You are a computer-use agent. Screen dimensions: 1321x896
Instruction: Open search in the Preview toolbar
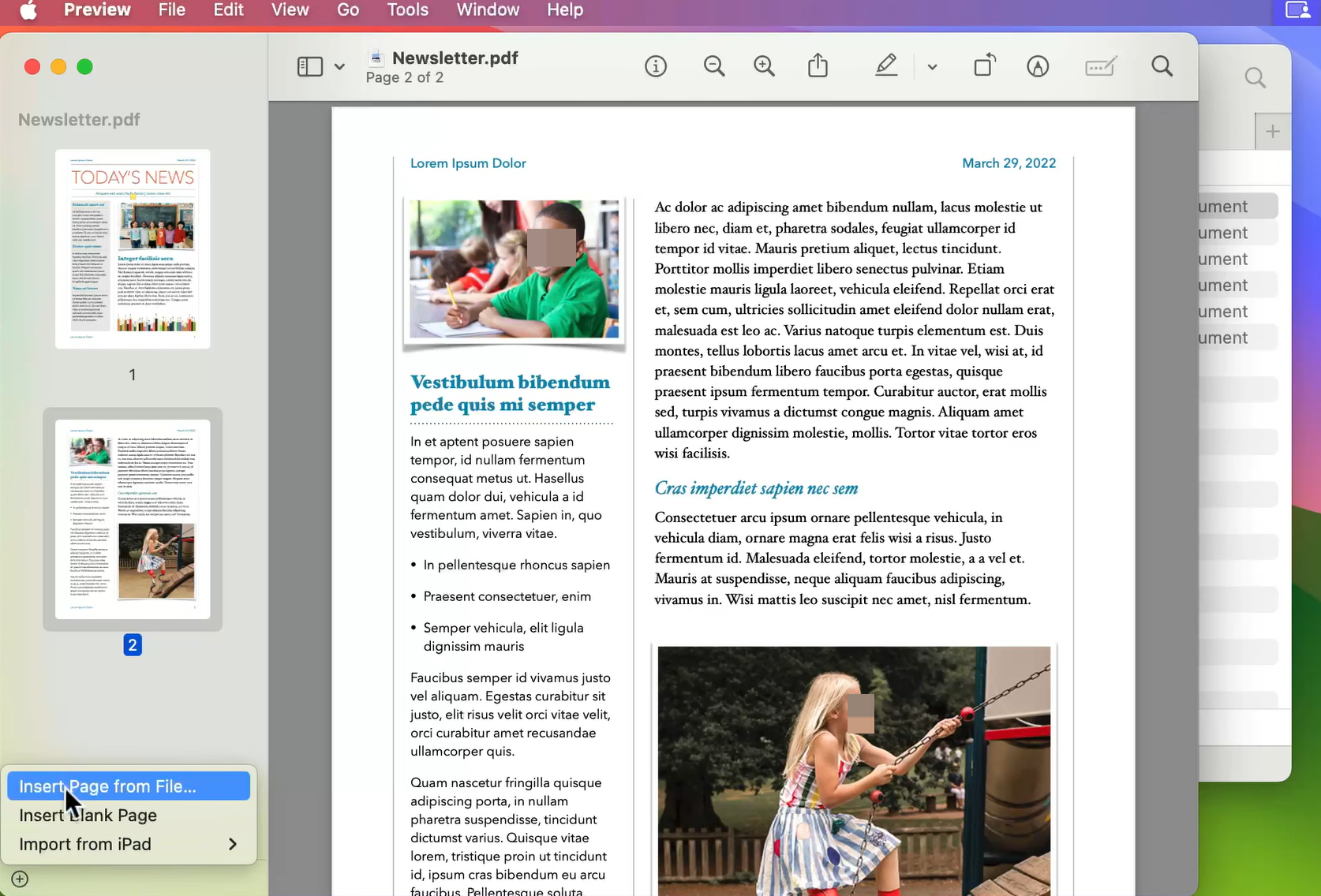[x=1162, y=66]
